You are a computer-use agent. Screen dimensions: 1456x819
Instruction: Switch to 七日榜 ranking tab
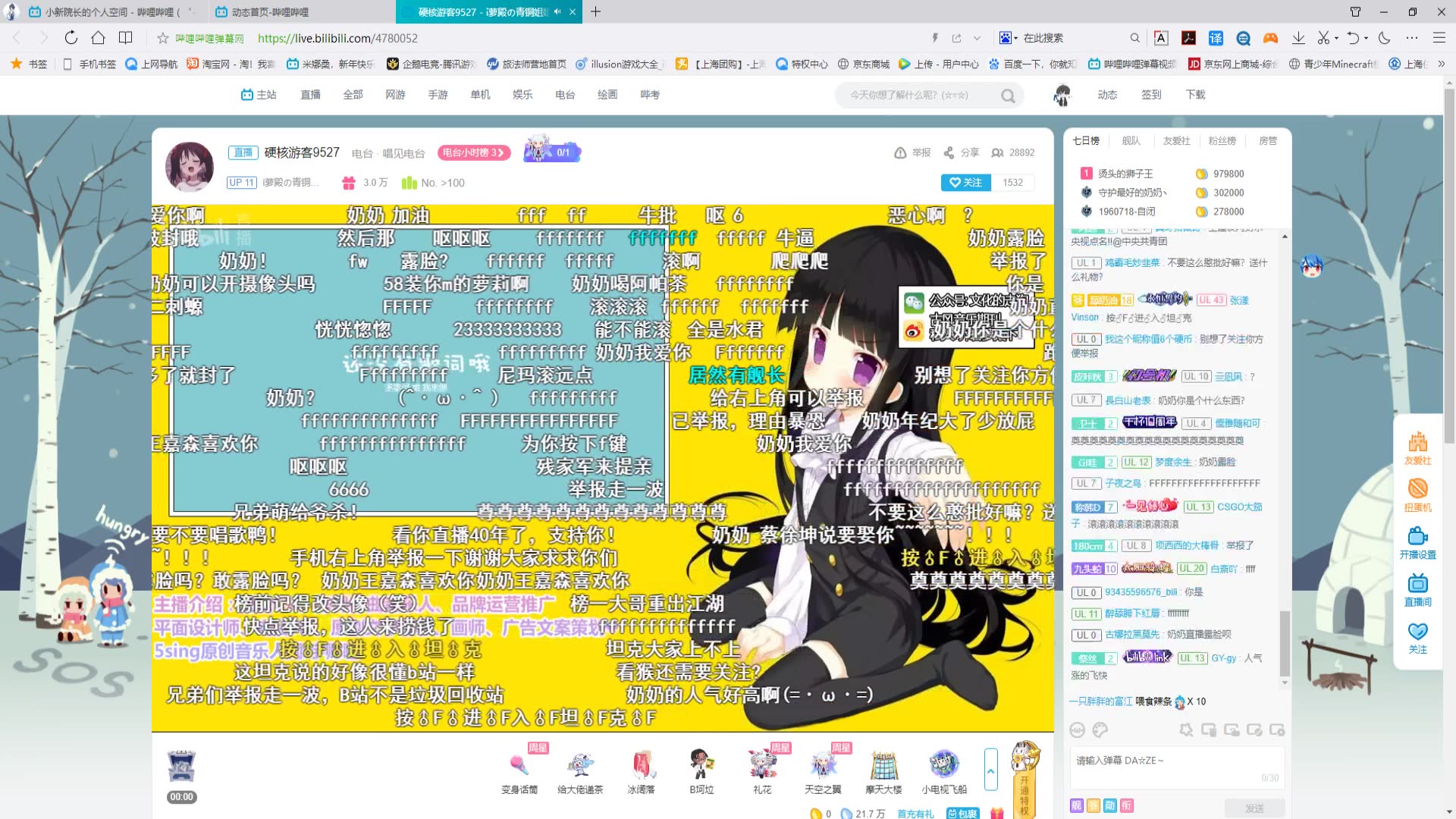pyautogui.click(x=1085, y=141)
